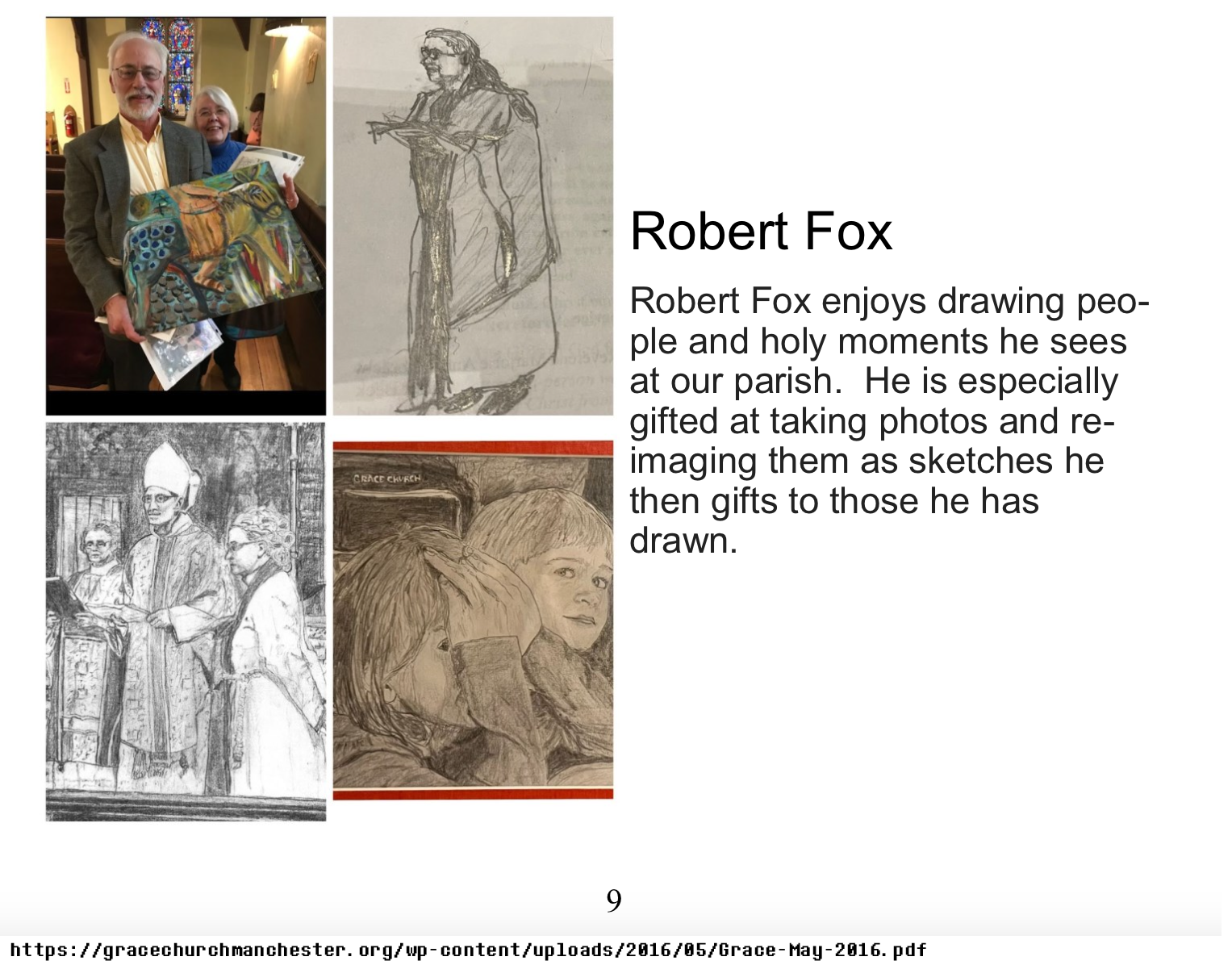The image size is (1232, 965).
Task: Click the photo of man holding colorful painting
Action: [x=186, y=216]
